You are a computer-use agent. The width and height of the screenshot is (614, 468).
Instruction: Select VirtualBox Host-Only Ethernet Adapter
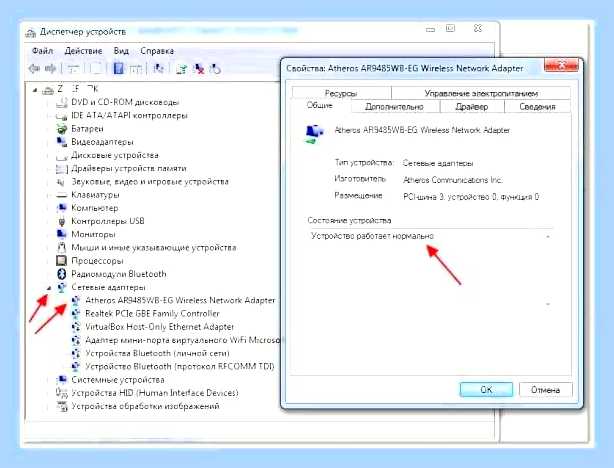pyautogui.click(x=159, y=327)
